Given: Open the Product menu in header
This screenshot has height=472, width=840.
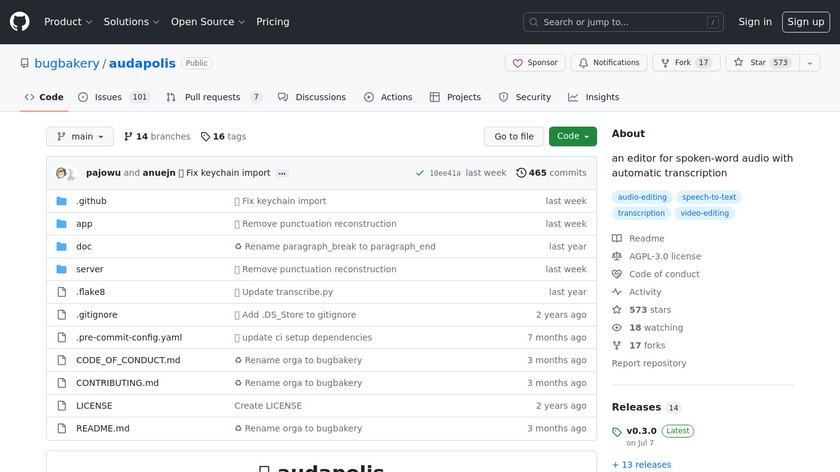Looking at the screenshot, I should click(x=68, y=22).
